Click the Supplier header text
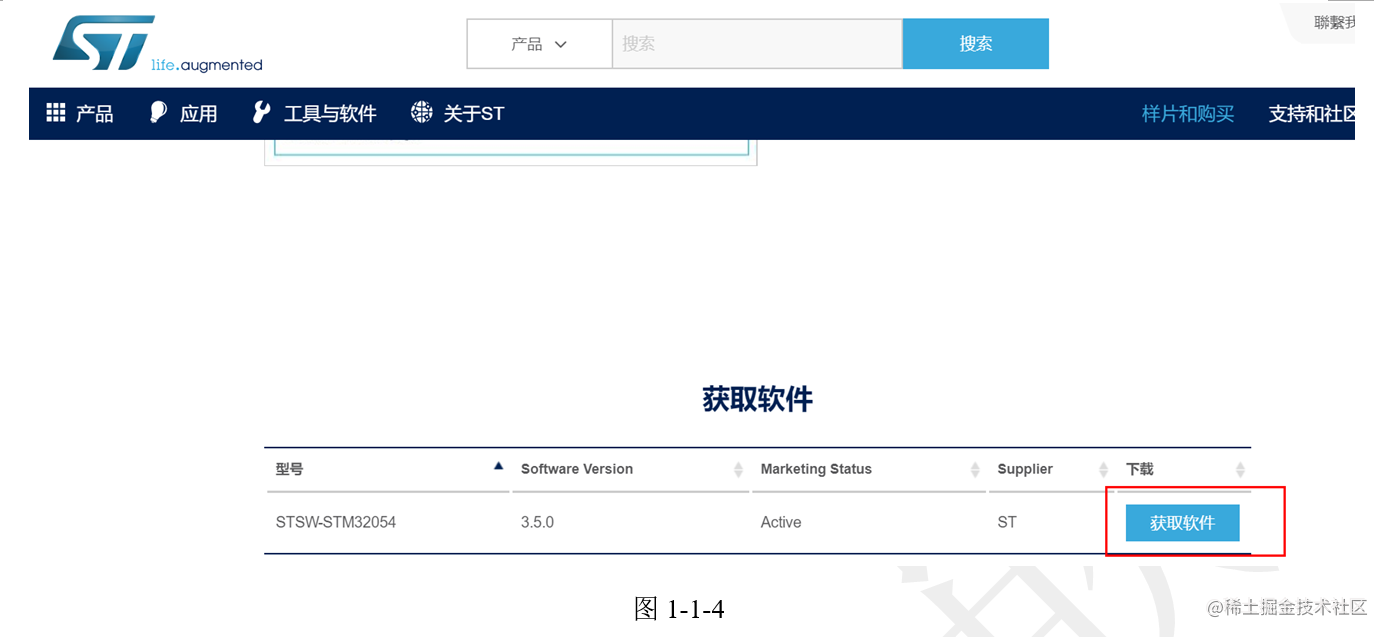The image size is (1387, 637). click(x=1025, y=469)
